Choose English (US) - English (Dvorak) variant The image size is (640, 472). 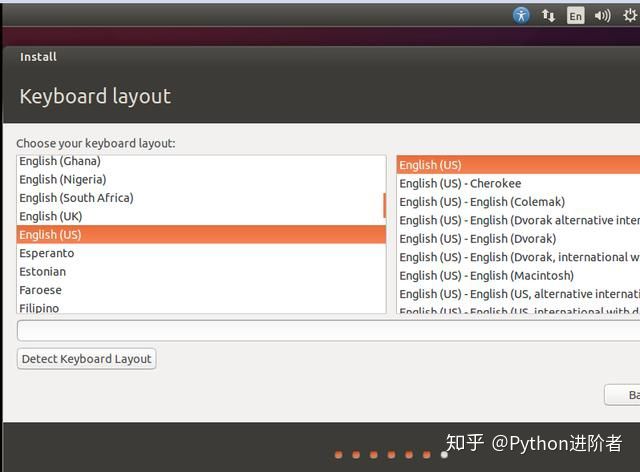518,238
